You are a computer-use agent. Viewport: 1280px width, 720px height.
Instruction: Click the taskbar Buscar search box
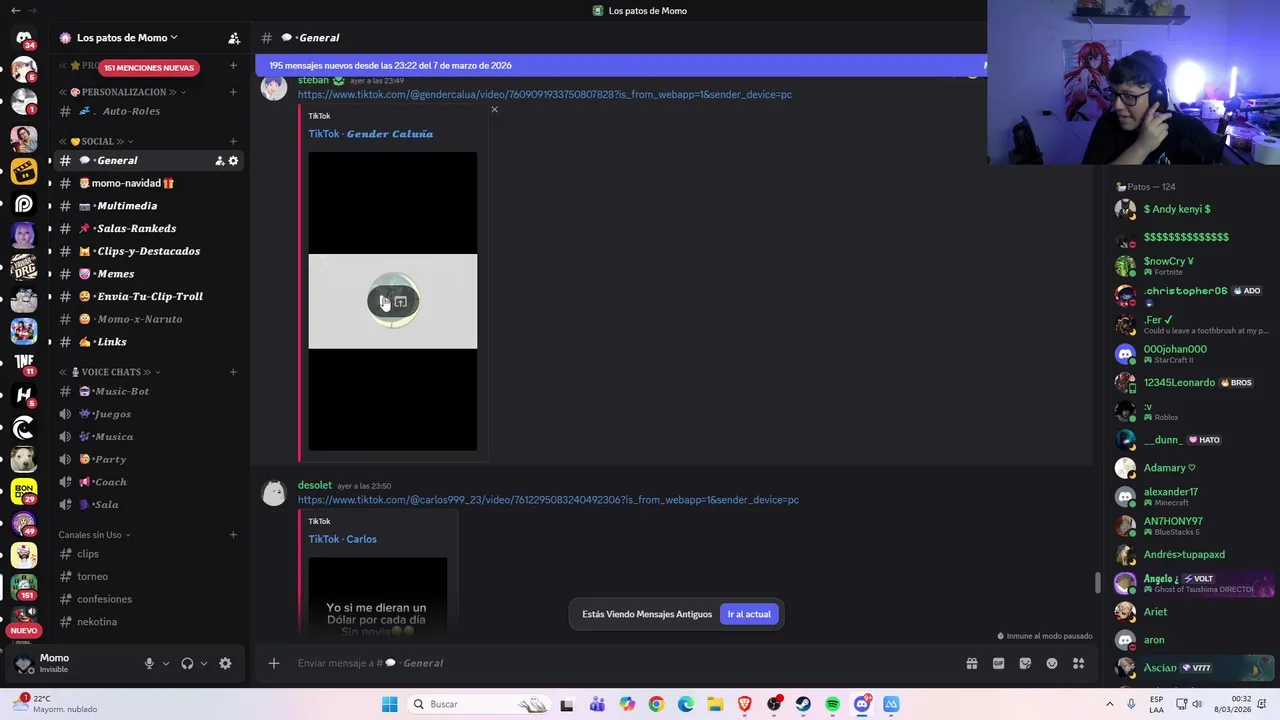(480, 705)
